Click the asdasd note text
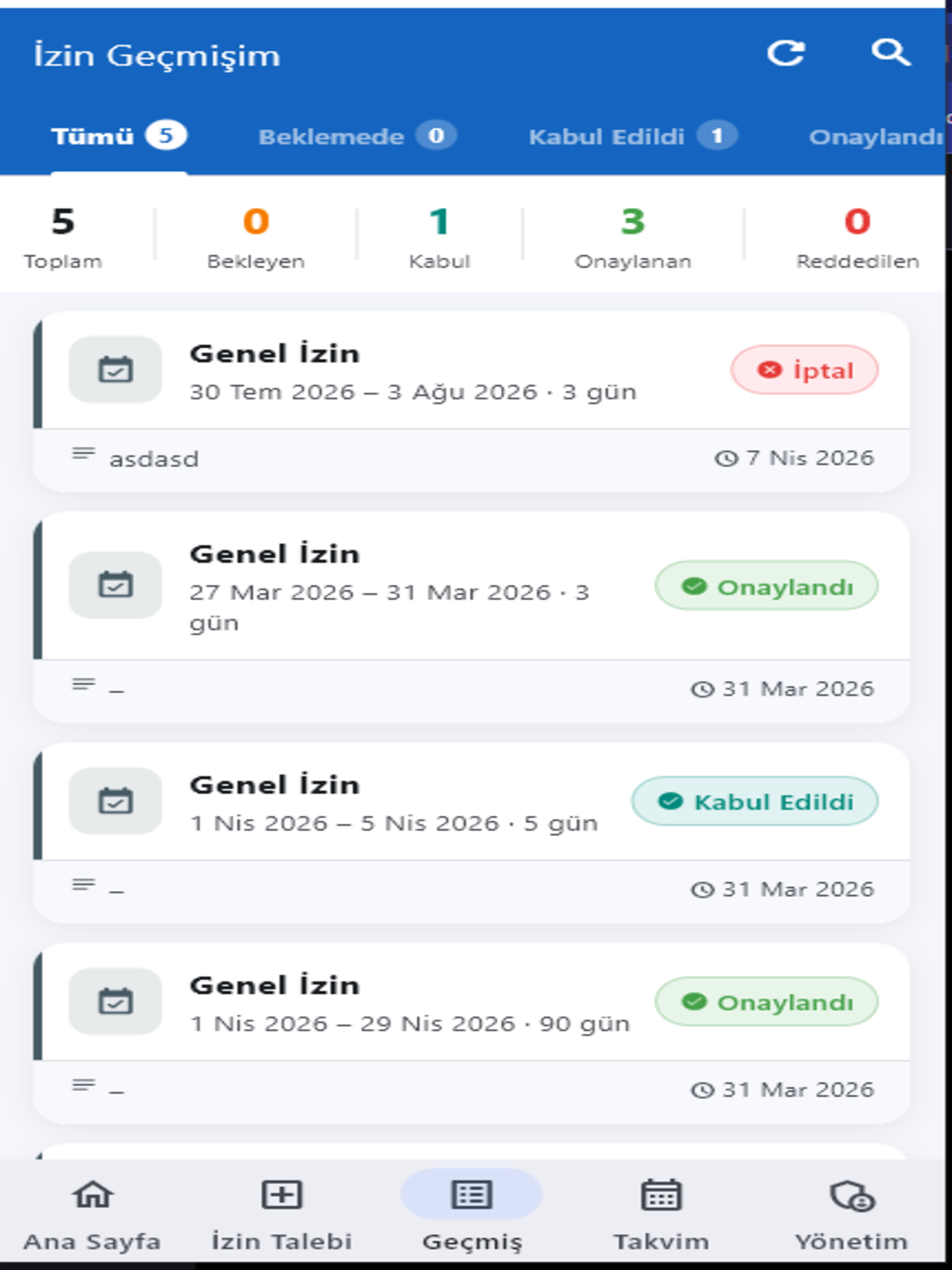952x1270 pixels. [x=154, y=459]
